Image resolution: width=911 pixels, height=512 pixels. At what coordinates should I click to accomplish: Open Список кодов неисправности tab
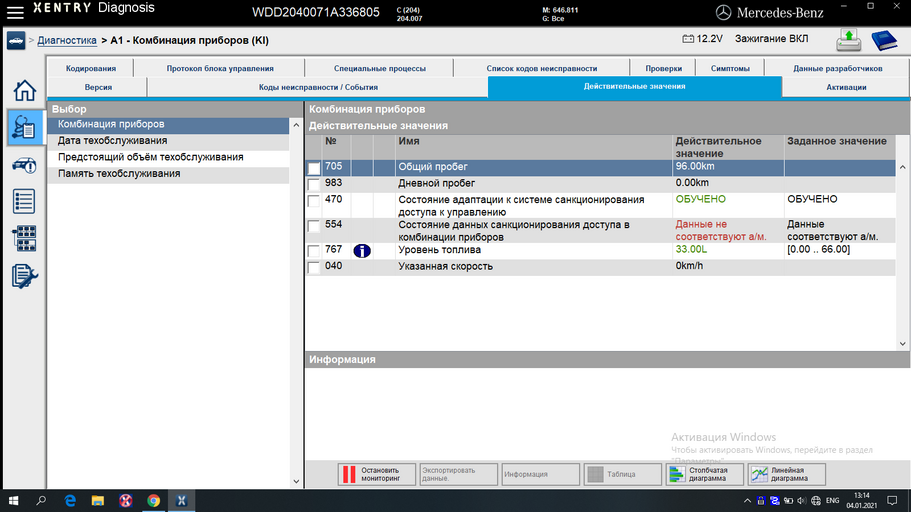click(541, 68)
